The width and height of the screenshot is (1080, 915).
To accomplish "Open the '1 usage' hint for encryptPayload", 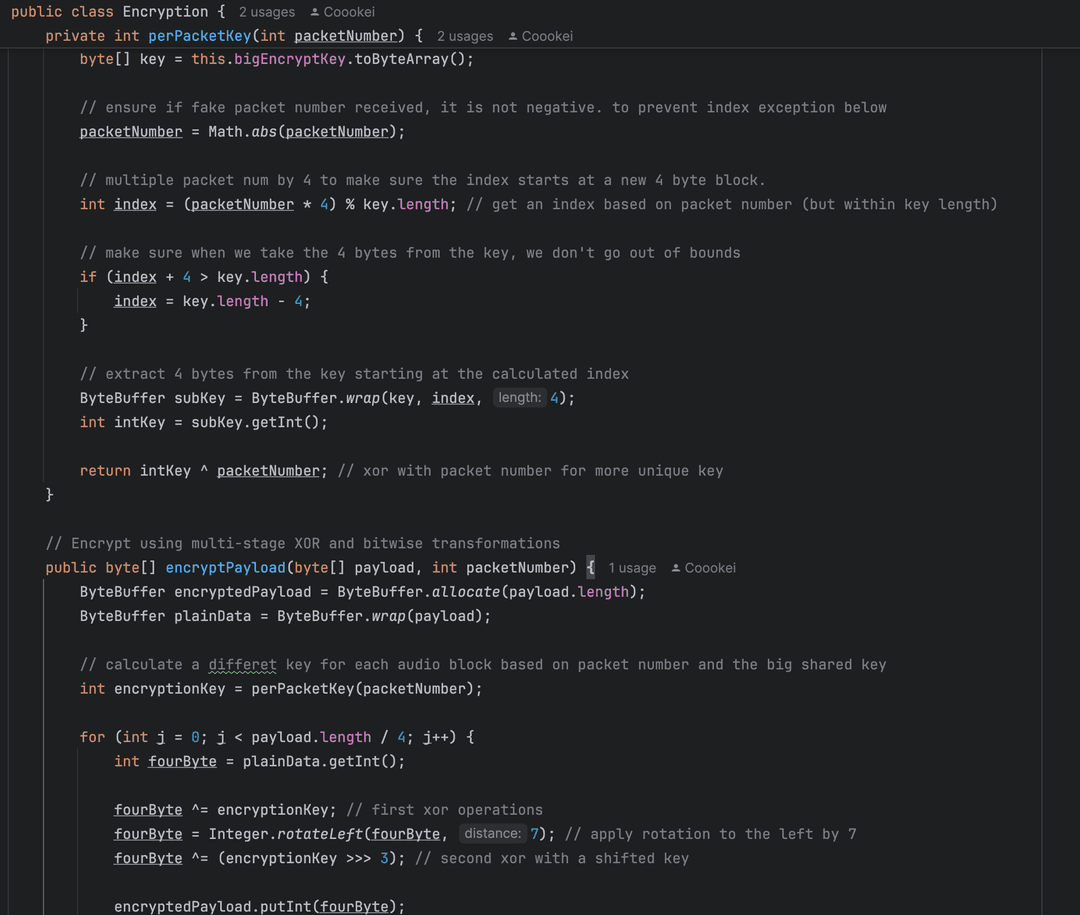I will pos(632,567).
